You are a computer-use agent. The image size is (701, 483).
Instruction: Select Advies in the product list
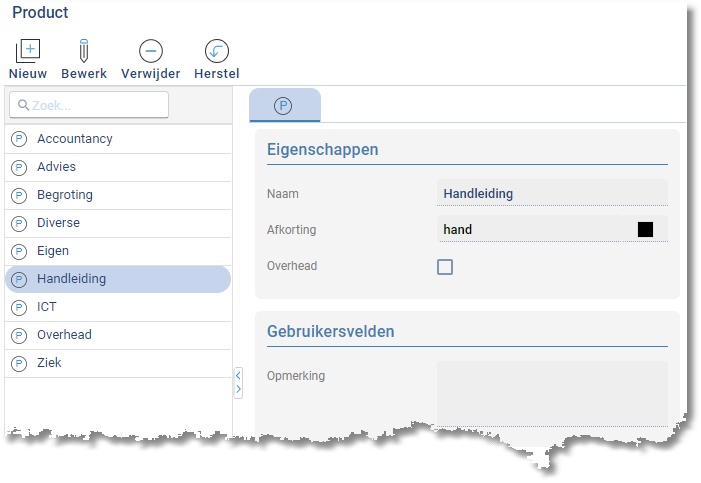click(56, 167)
